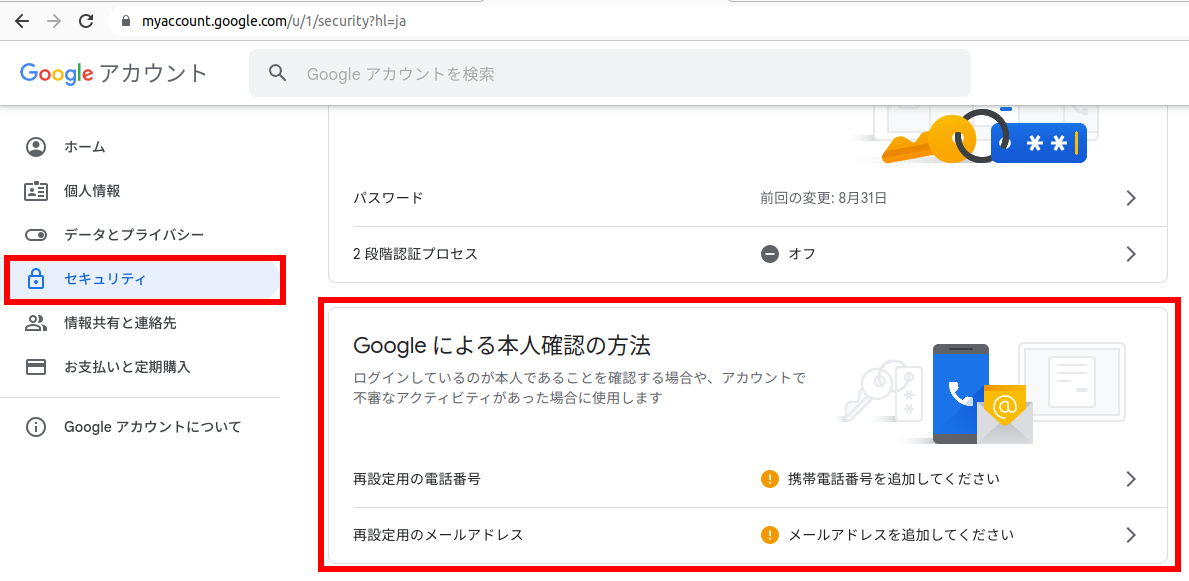Expand 再設定用のメールアドレス row arrow
Image resolution: width=1189 pixels, height=581 pixels.
coord(1131,535)
